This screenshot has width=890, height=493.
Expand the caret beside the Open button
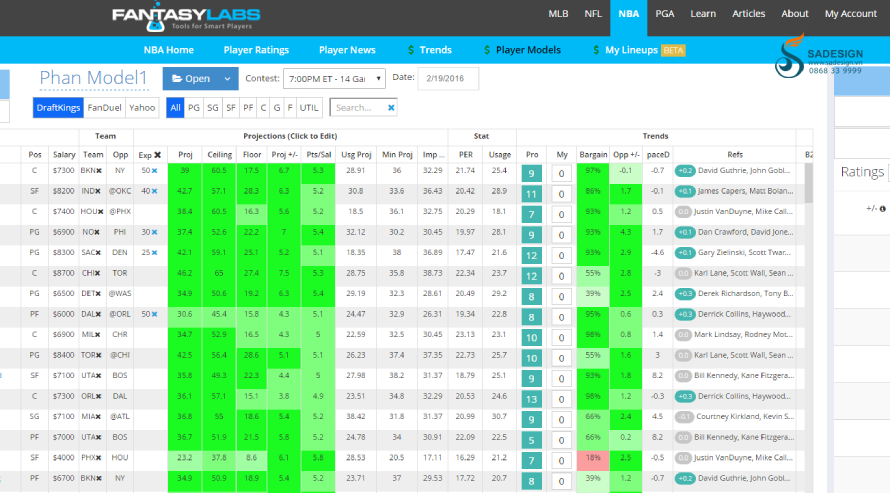coord(227,79)
